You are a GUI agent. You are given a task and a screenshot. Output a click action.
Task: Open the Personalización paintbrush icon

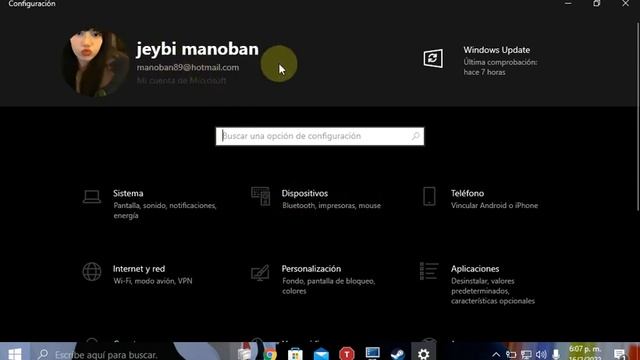[x=260, y=273]
